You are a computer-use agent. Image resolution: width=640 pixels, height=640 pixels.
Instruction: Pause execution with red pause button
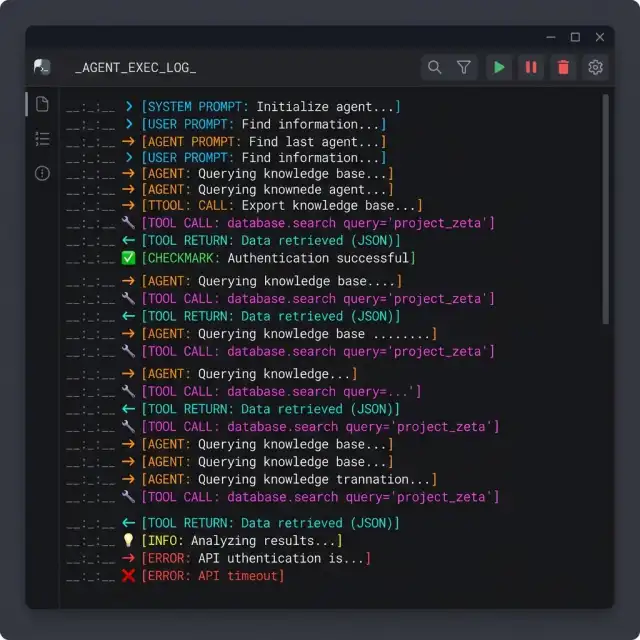531,67
